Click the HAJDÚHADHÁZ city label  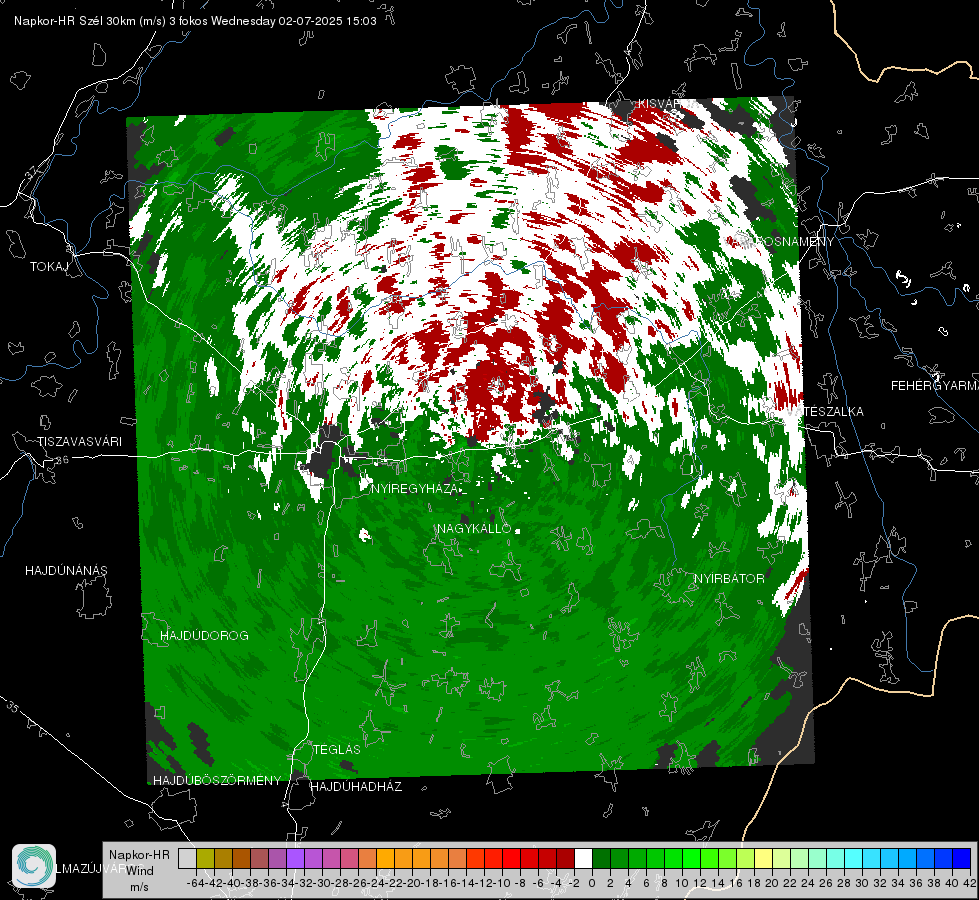tap(356, 786)
